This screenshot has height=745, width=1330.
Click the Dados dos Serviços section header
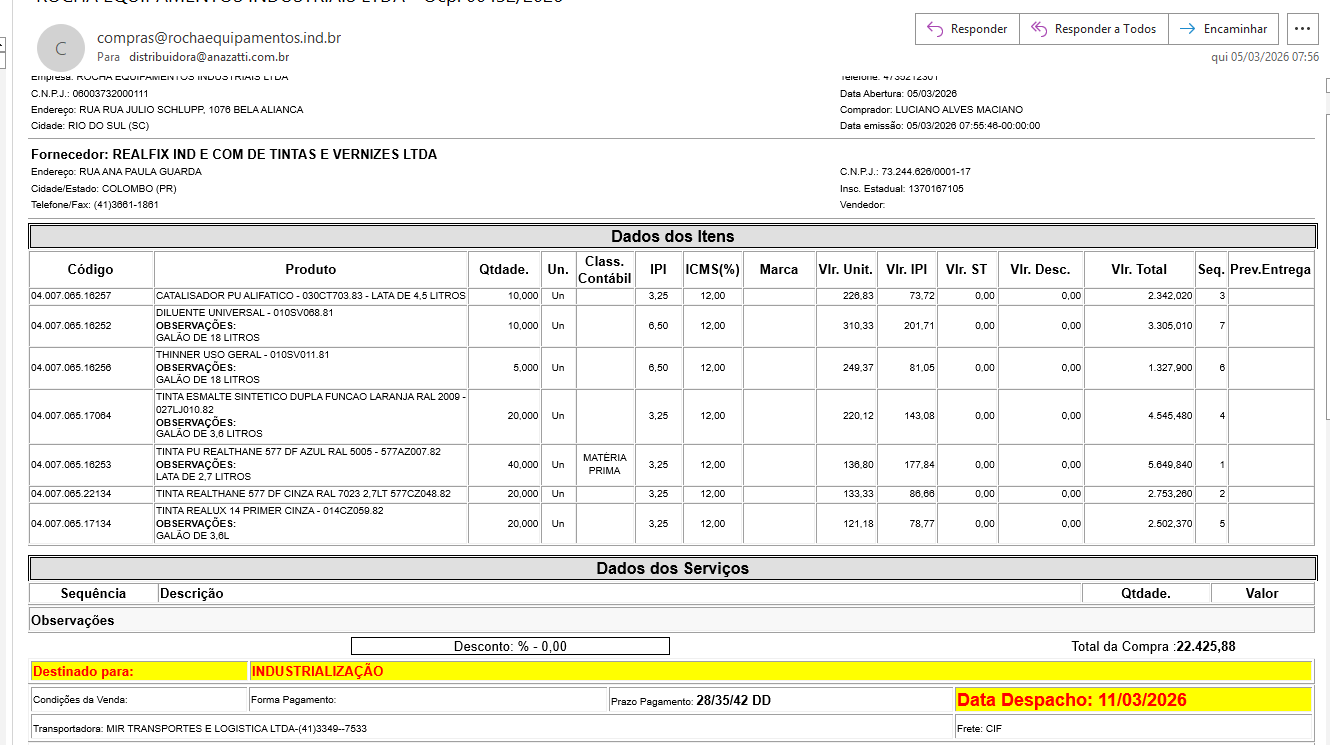[x=672, y=568]
